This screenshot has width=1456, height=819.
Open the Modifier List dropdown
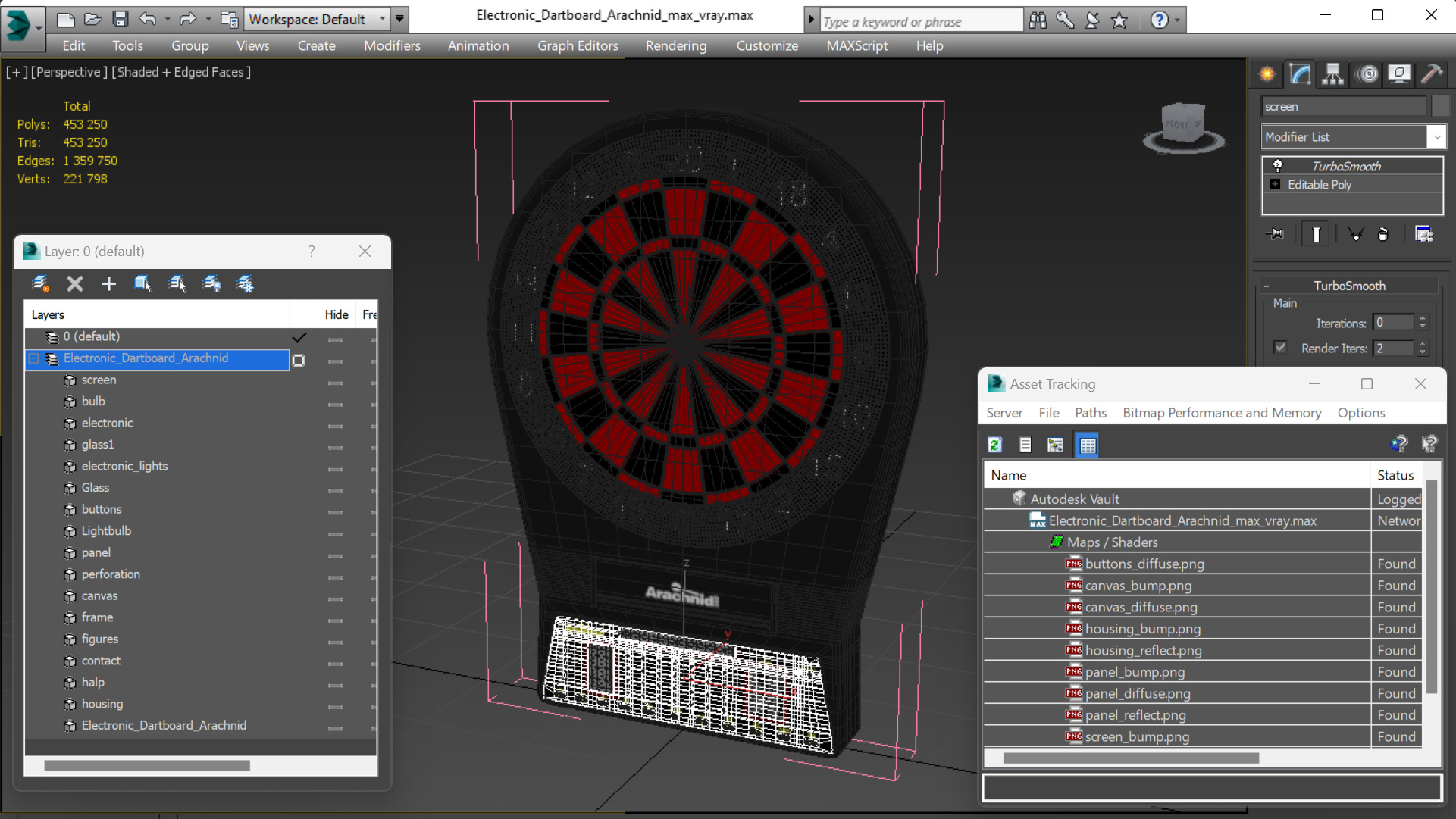(1354, 137)
